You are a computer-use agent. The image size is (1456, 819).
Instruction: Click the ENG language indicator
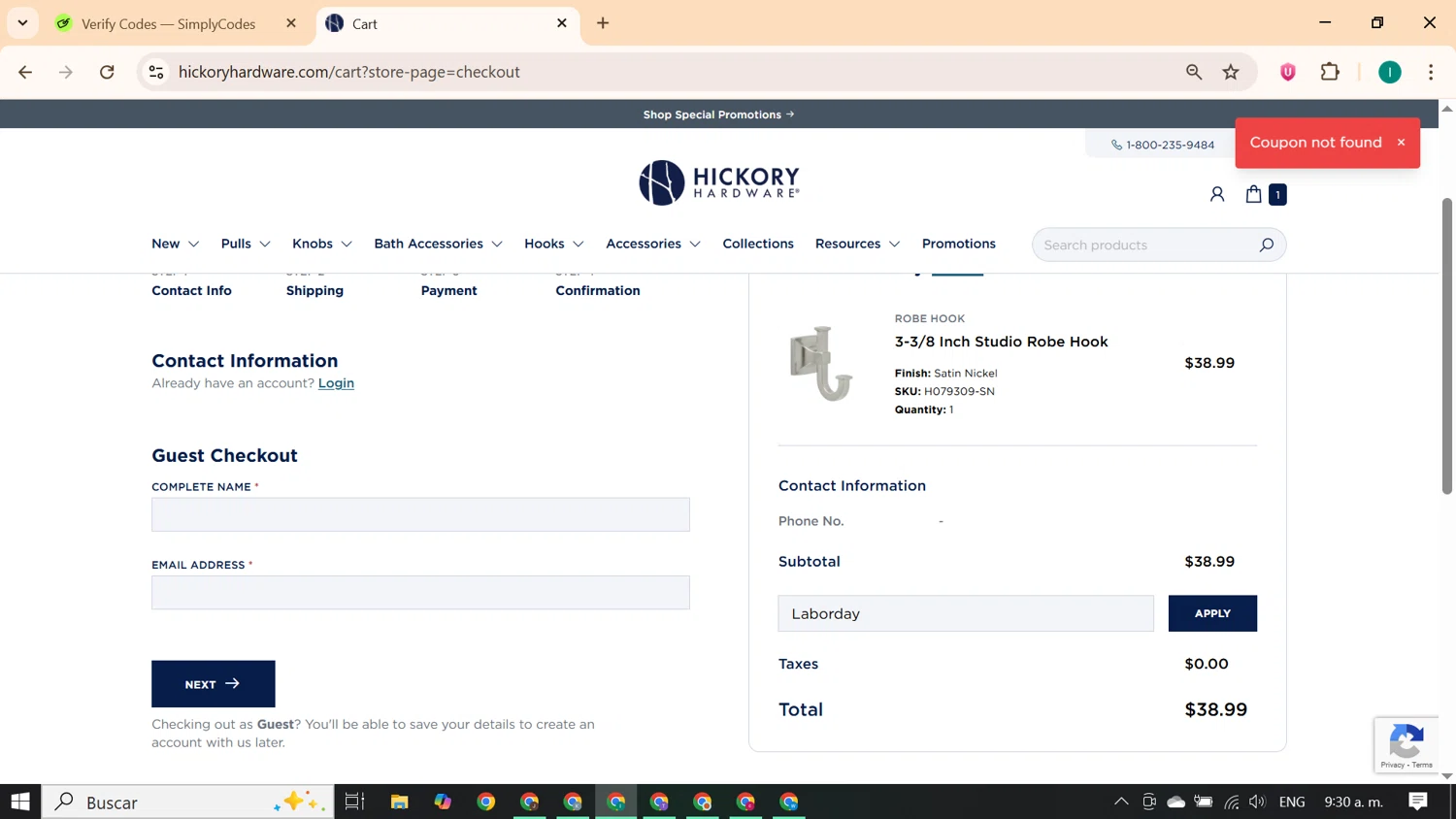1292,802
